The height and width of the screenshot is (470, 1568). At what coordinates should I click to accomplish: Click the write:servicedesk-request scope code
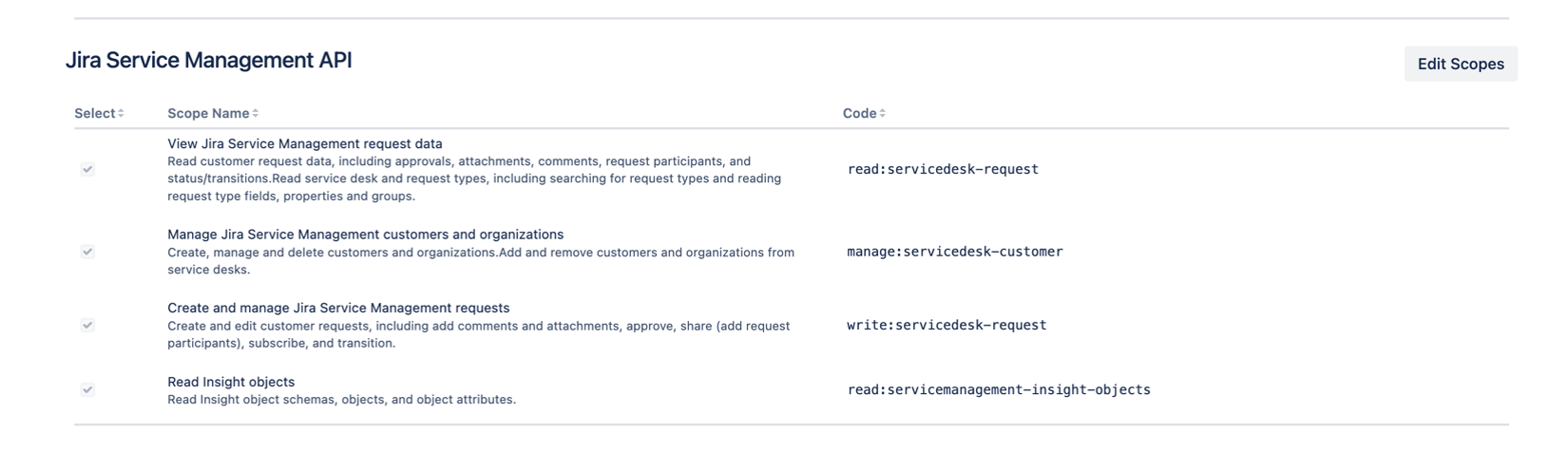947,325
